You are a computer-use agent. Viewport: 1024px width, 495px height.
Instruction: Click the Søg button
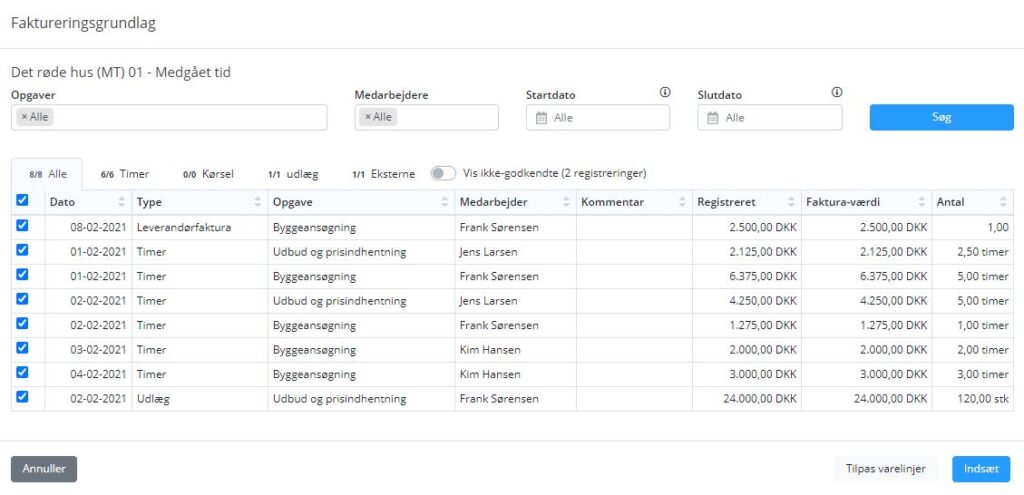click(x=941, y=118)
